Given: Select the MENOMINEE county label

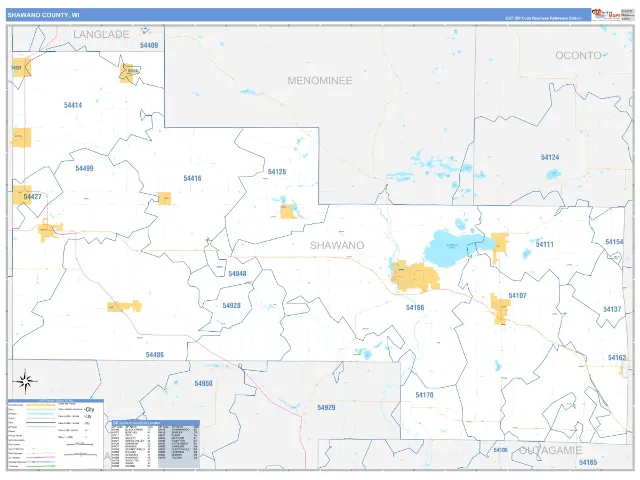Looking at the screenshot, I should 320,80.
